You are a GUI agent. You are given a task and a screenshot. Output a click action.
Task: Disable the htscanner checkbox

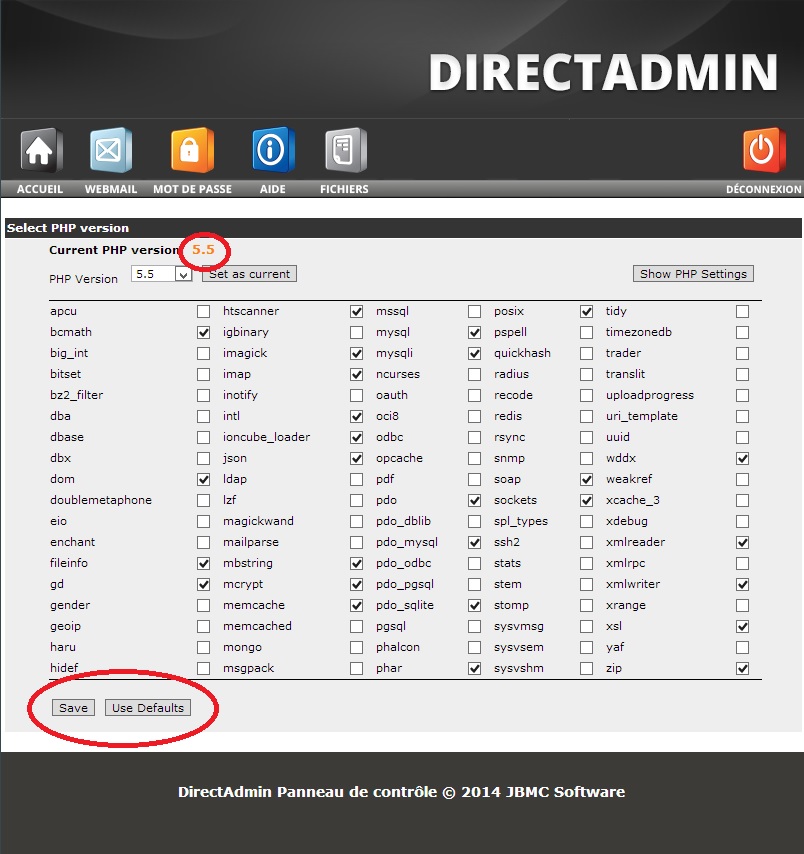tap(356, 312)
